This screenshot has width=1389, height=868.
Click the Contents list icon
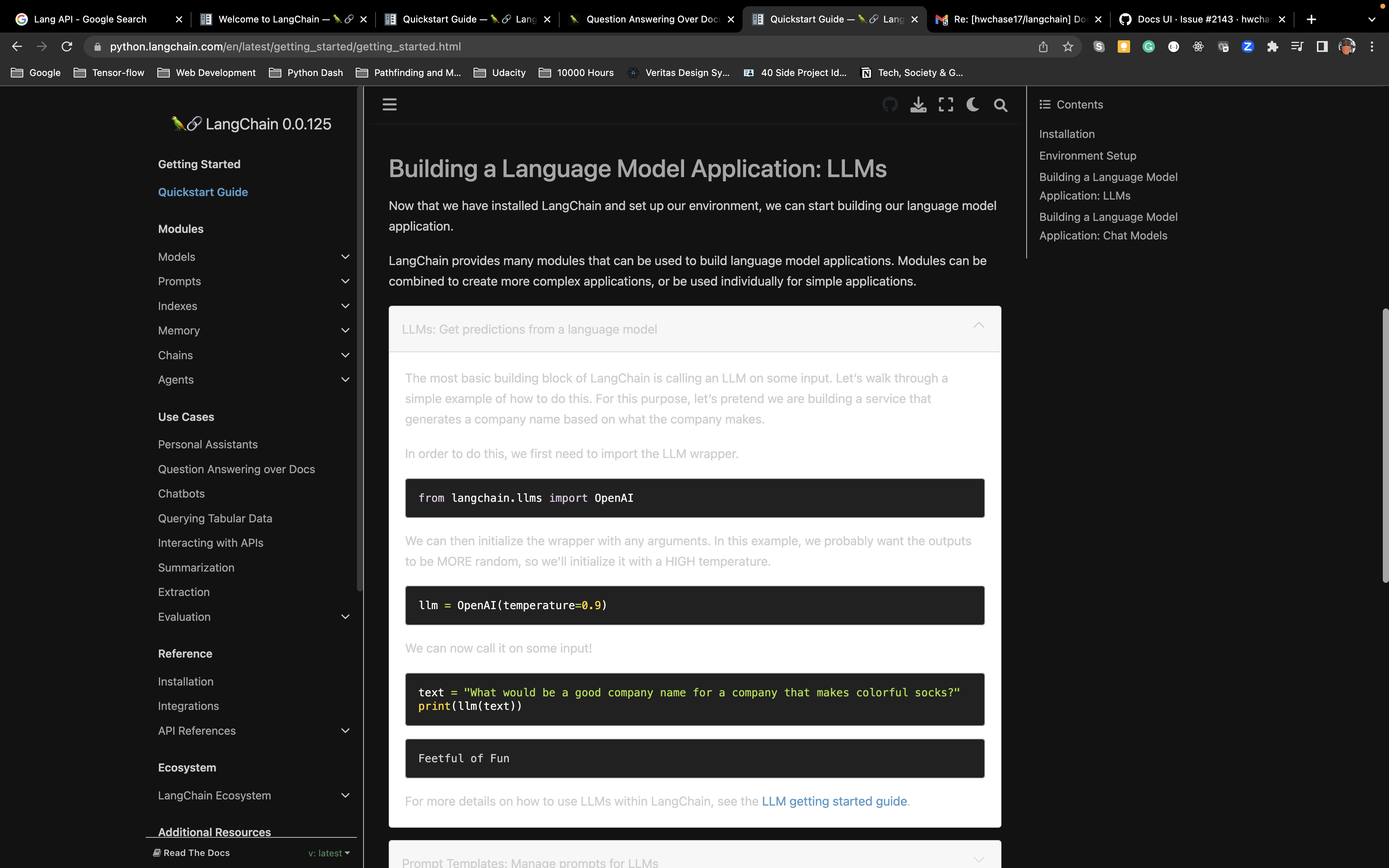pyautogui.click(x=1044, y=104)
